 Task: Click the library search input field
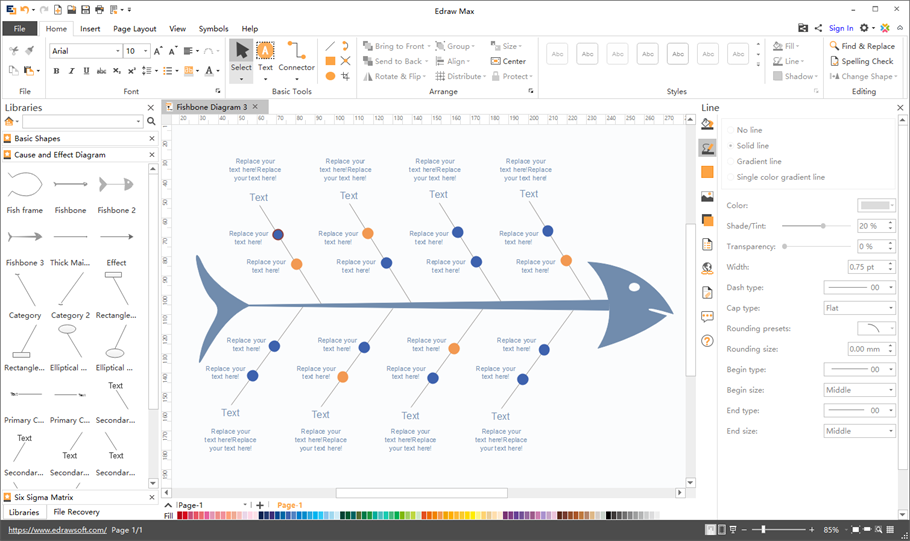(82, 122)
